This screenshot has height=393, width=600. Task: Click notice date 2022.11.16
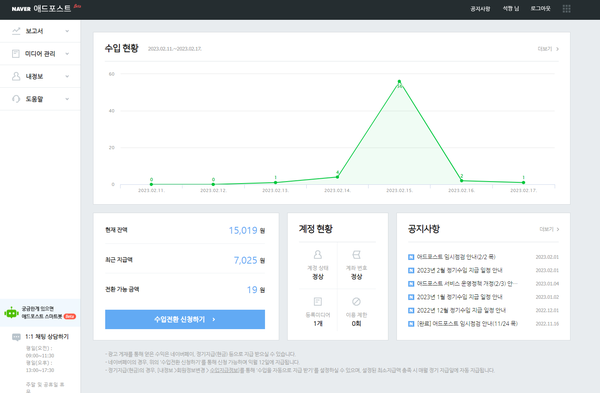coord(547,324)
